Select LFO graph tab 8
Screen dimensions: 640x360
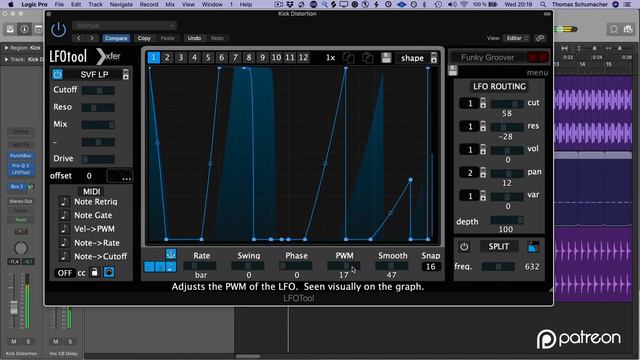pyautogui.click(x=249, y=58)
